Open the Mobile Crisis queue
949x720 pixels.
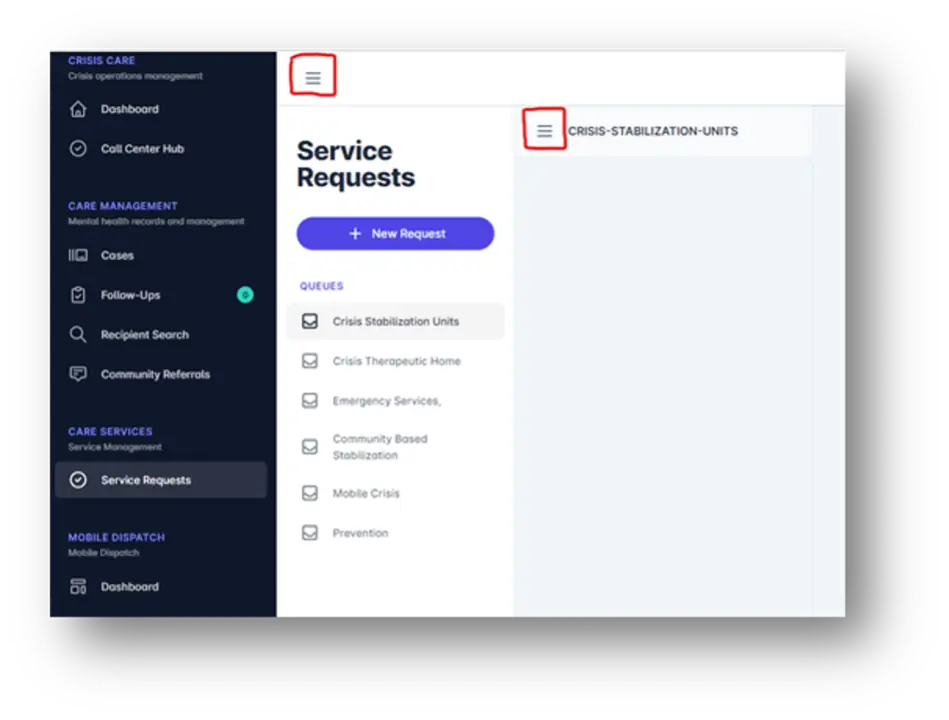tap(365, 493)
